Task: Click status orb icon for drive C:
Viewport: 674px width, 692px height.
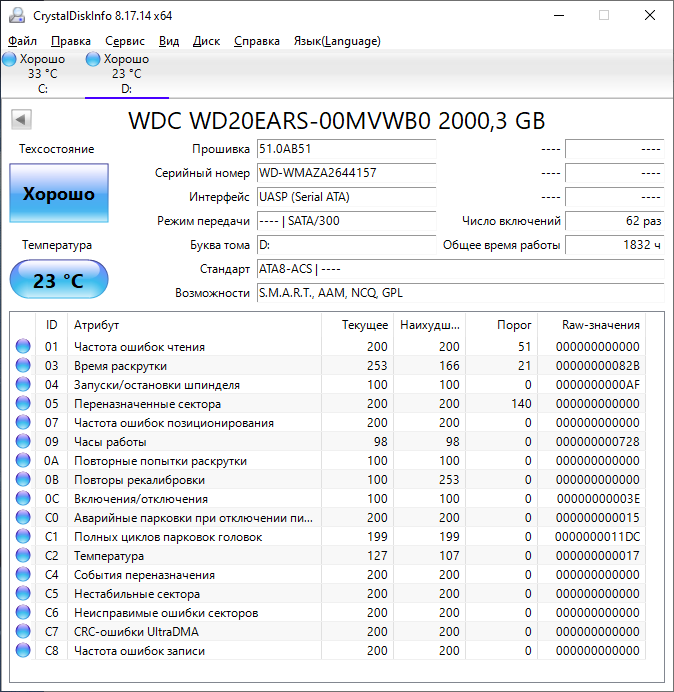Action: point(9,59)
